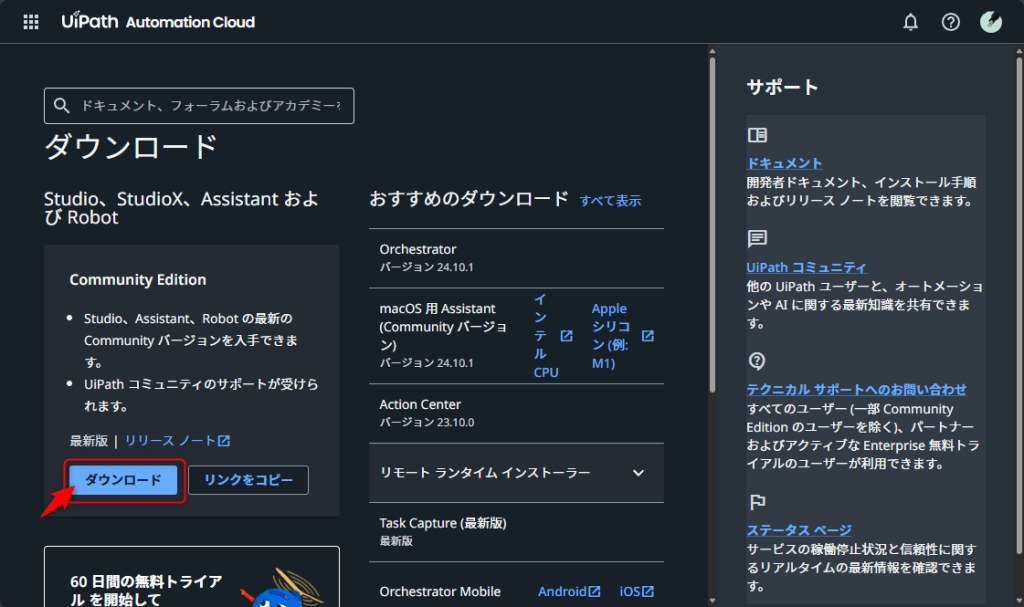Image resolution: width=1024 pixels, height=607 pixels.
Task: Click the ダウンロード page title
Action: [131, 146]
